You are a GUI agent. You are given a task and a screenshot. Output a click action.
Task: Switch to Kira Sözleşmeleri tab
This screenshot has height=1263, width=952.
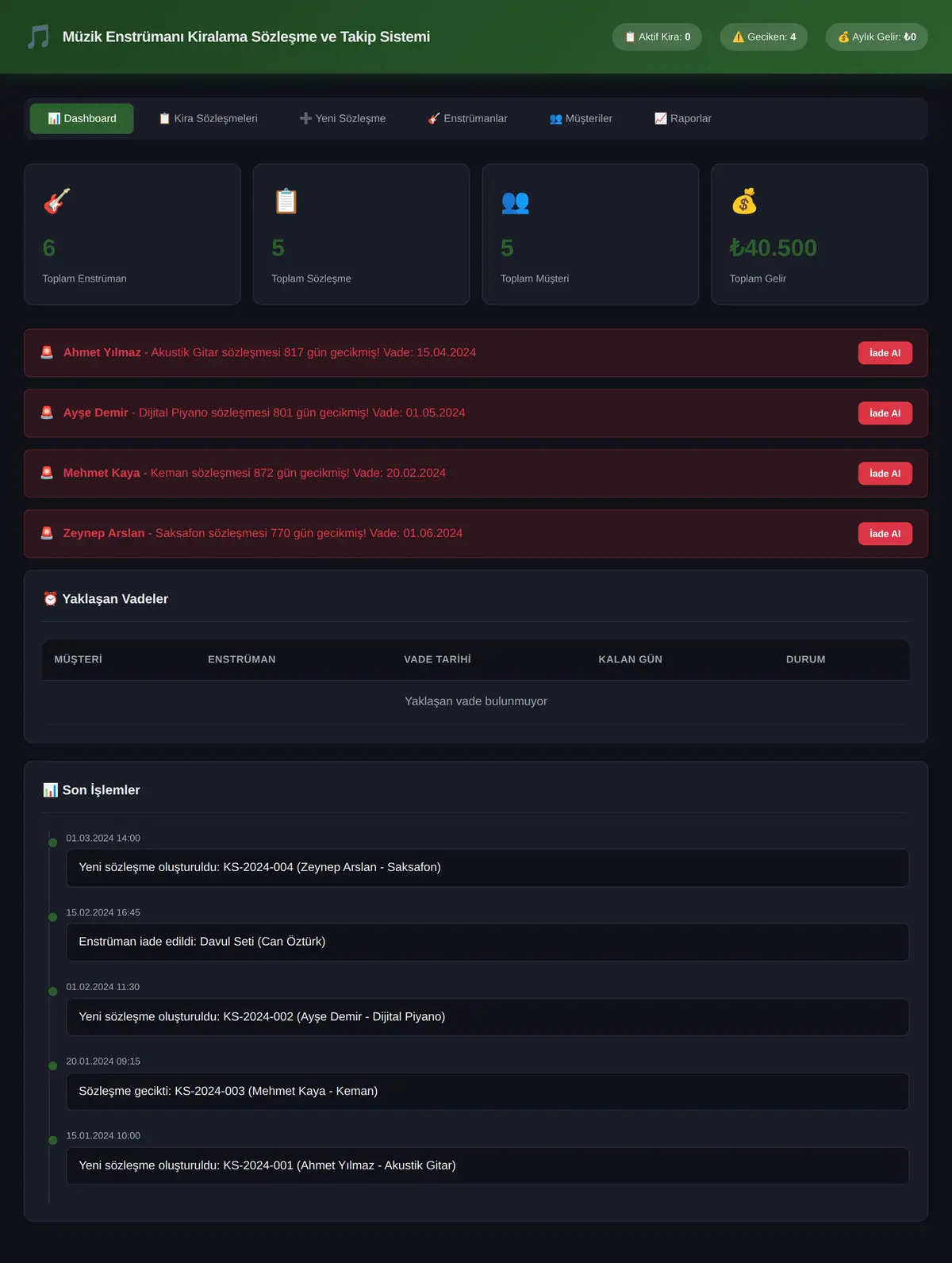(208, 118)
